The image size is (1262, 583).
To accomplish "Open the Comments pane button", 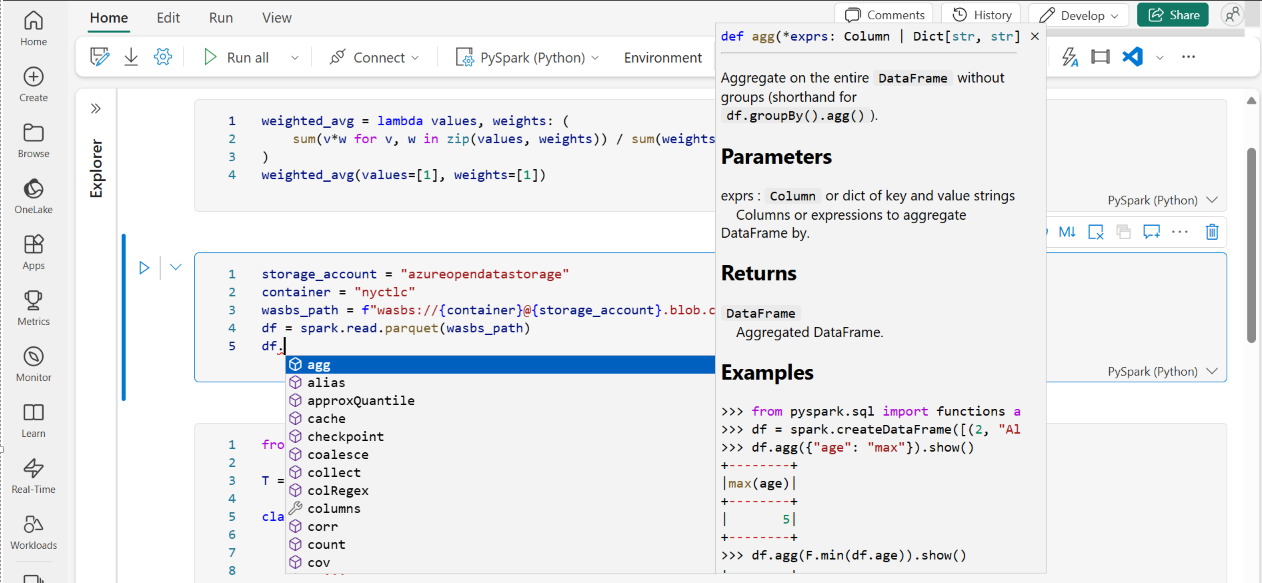I will [884, 15].
